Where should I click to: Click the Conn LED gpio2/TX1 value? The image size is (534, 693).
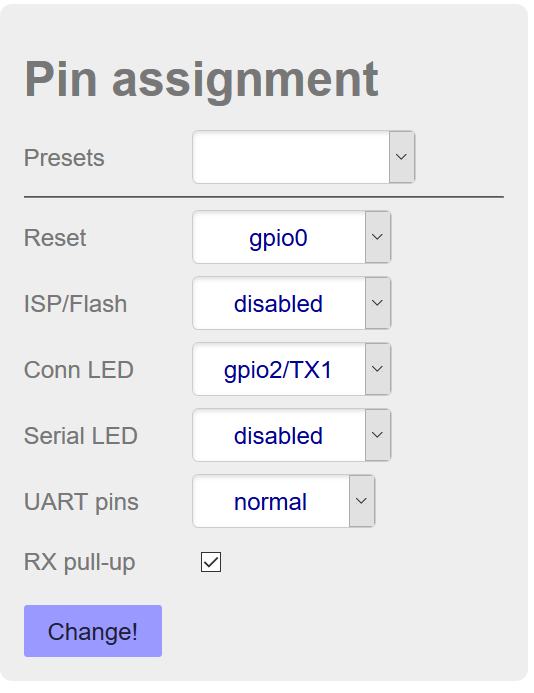click(x=279, y=369)
